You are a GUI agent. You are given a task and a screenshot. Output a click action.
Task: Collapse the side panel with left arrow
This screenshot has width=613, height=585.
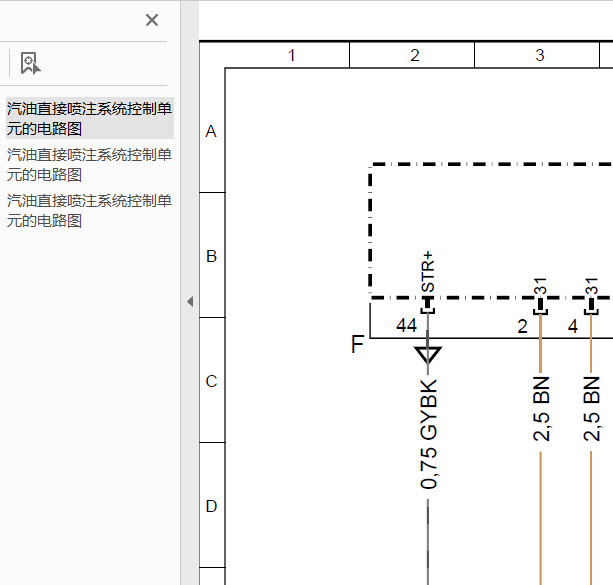tap(190, 301)
